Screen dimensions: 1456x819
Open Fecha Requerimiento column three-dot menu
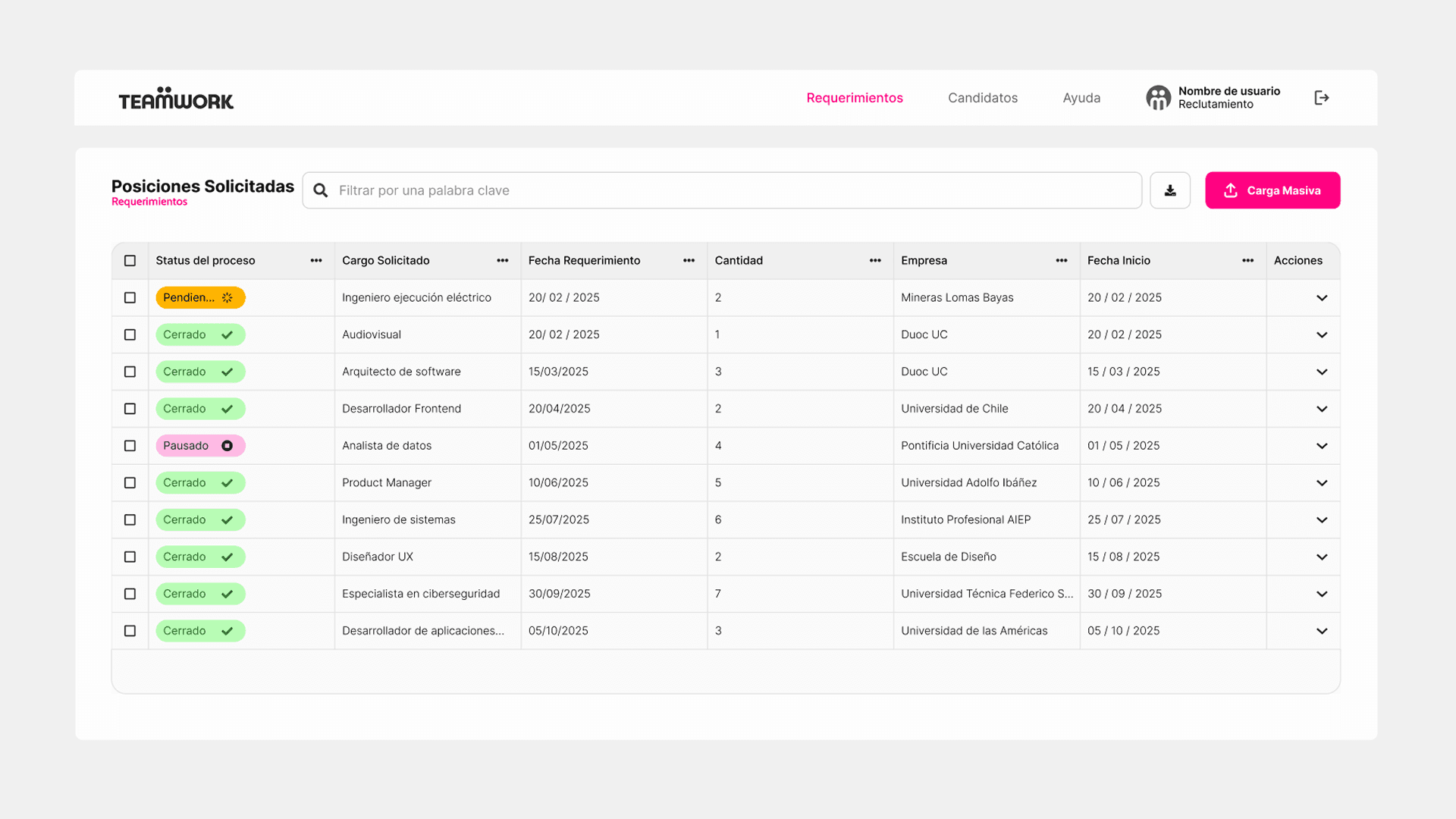pyautogui.click(x=689, y=261)
